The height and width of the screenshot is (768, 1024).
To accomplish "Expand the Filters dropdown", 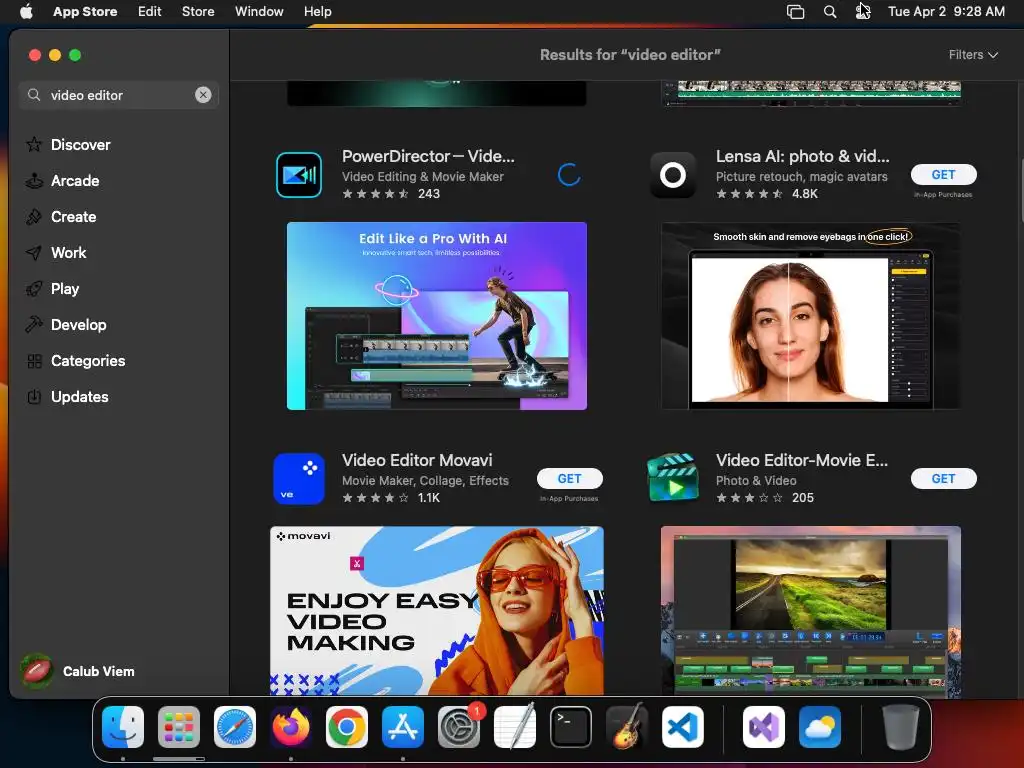I will click(973, 55).
